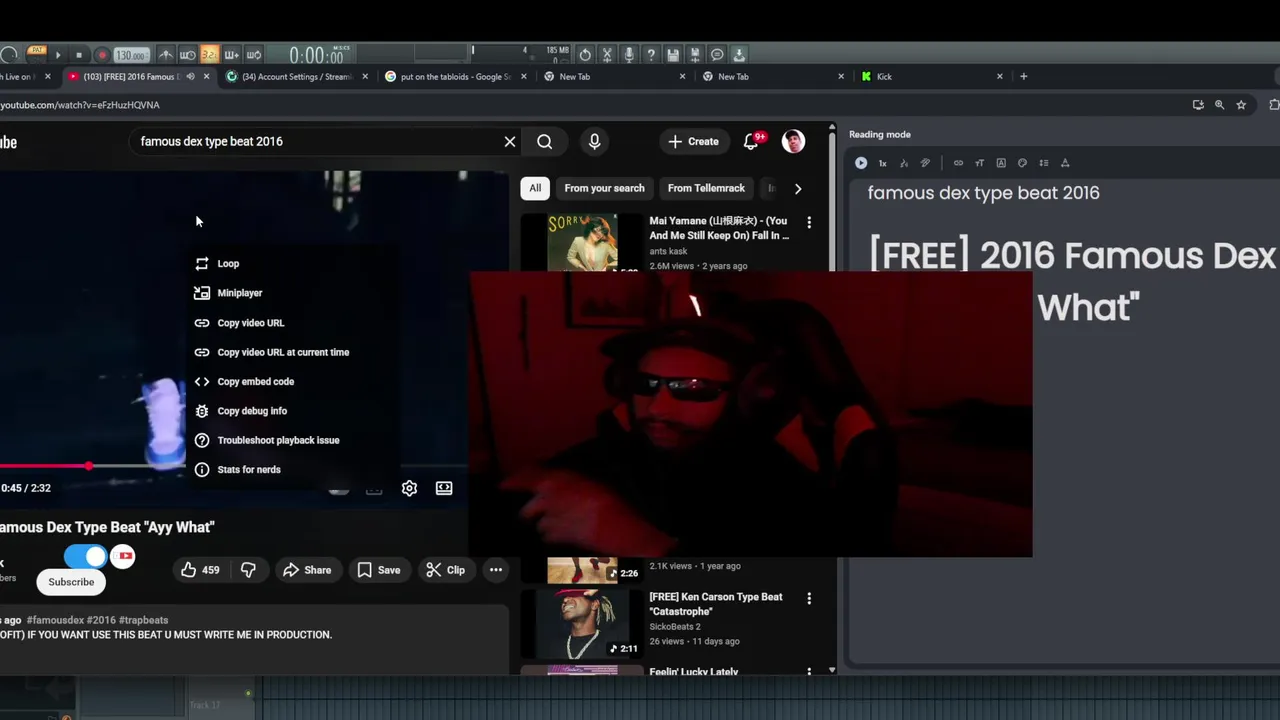The height and width of the screenshot is (720, 1280).
Task: Toggle the FL Studio recording countdown
Action: (209, 55)
